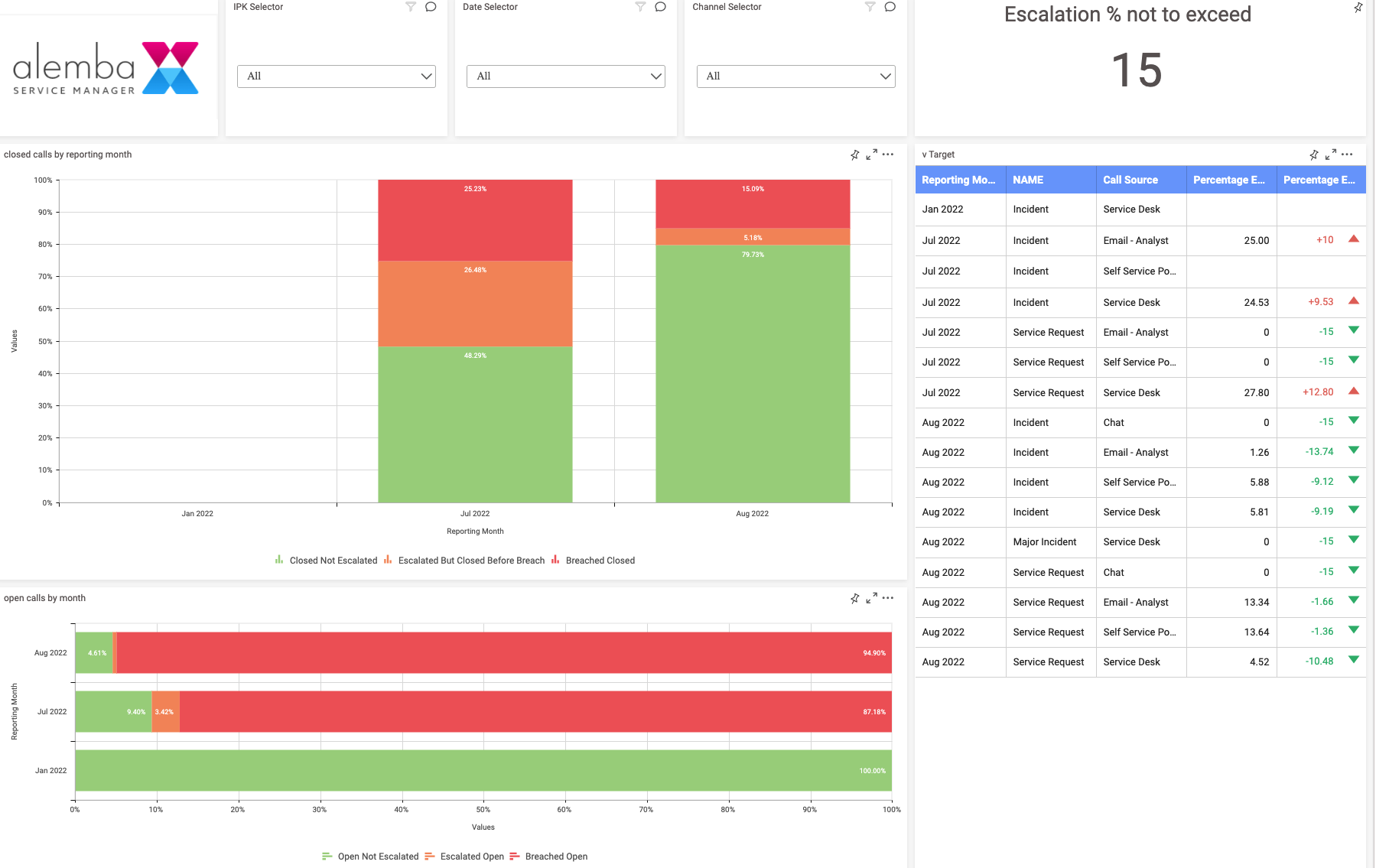1376x868 pixels.
Task: Click the Alemba Service Manager logo
Action: point(106,69)
